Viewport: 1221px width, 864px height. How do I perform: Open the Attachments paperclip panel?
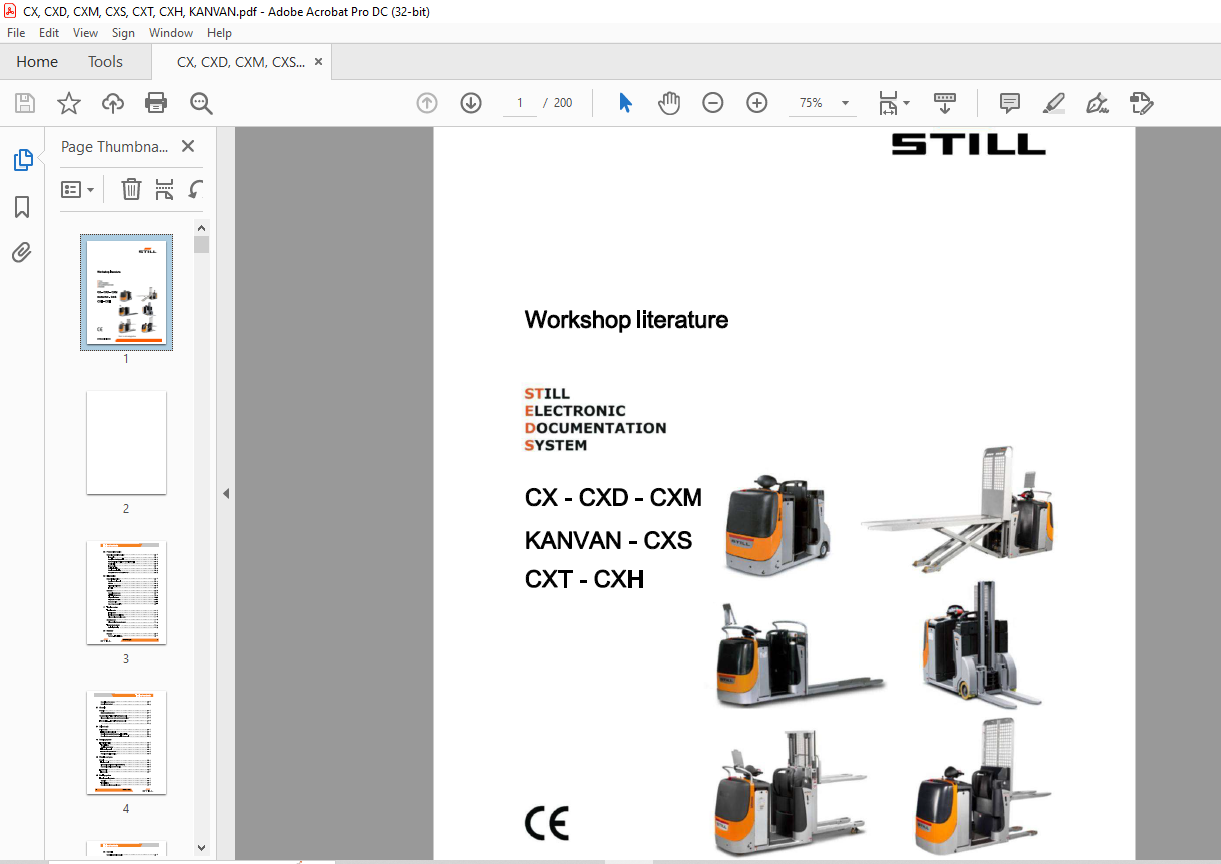[22, 252]
